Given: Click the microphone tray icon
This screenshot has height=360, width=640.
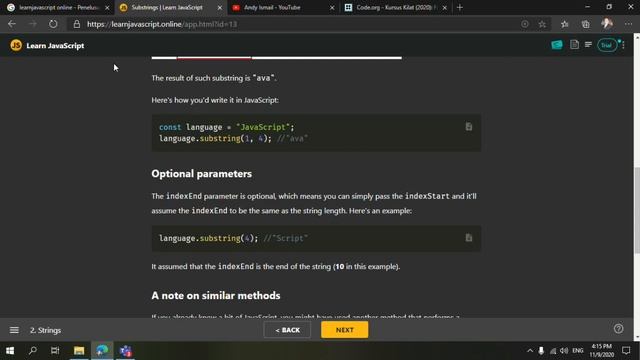Looking at the screenshot, I should tap(541, 351).
